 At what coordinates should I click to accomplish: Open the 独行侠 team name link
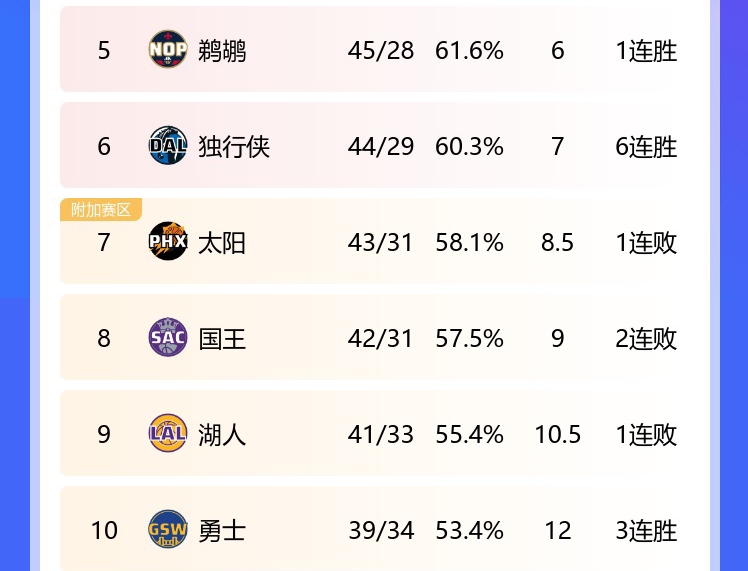point(234,146)
